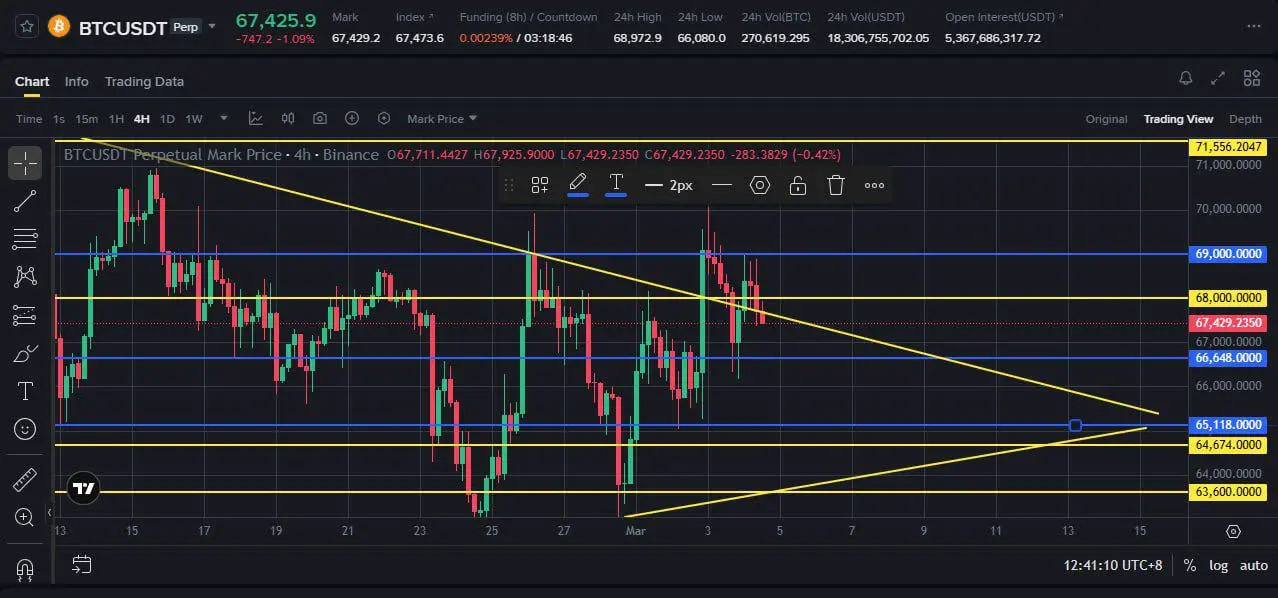Screen dimensions: 1278x598
Task: Open the timezone 12:41:10 UTC+8 selector
Action: click(1113, 565)
